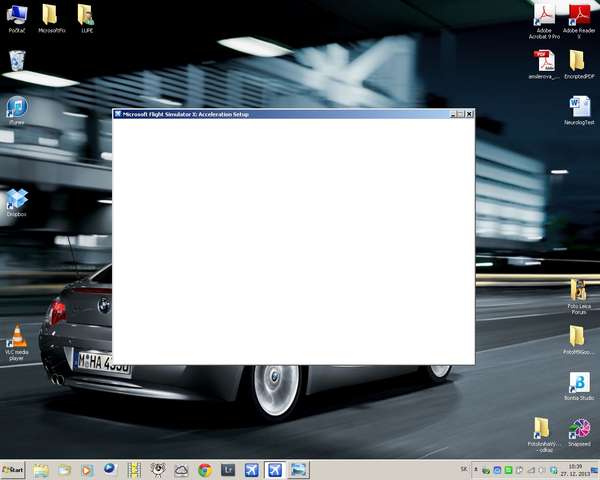Open the Foto Leica Forum folder
Screen dimensions: 600x480
click(x=579, y=297)
